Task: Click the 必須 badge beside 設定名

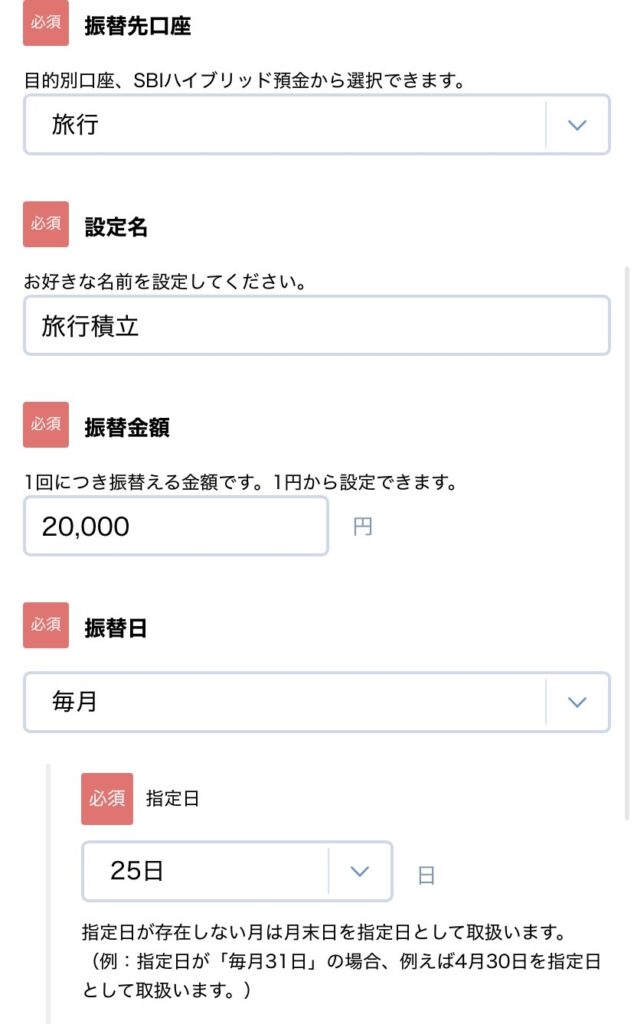Action: tap(46, 224)
